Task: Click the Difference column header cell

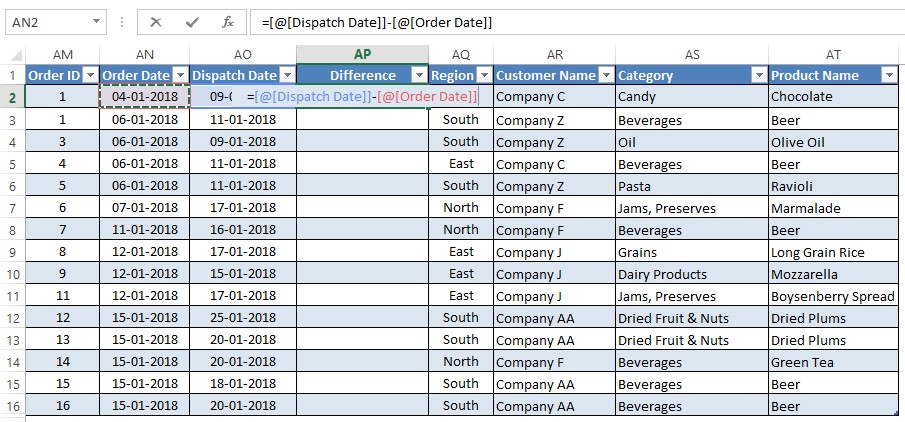Action: click(362, 75)
